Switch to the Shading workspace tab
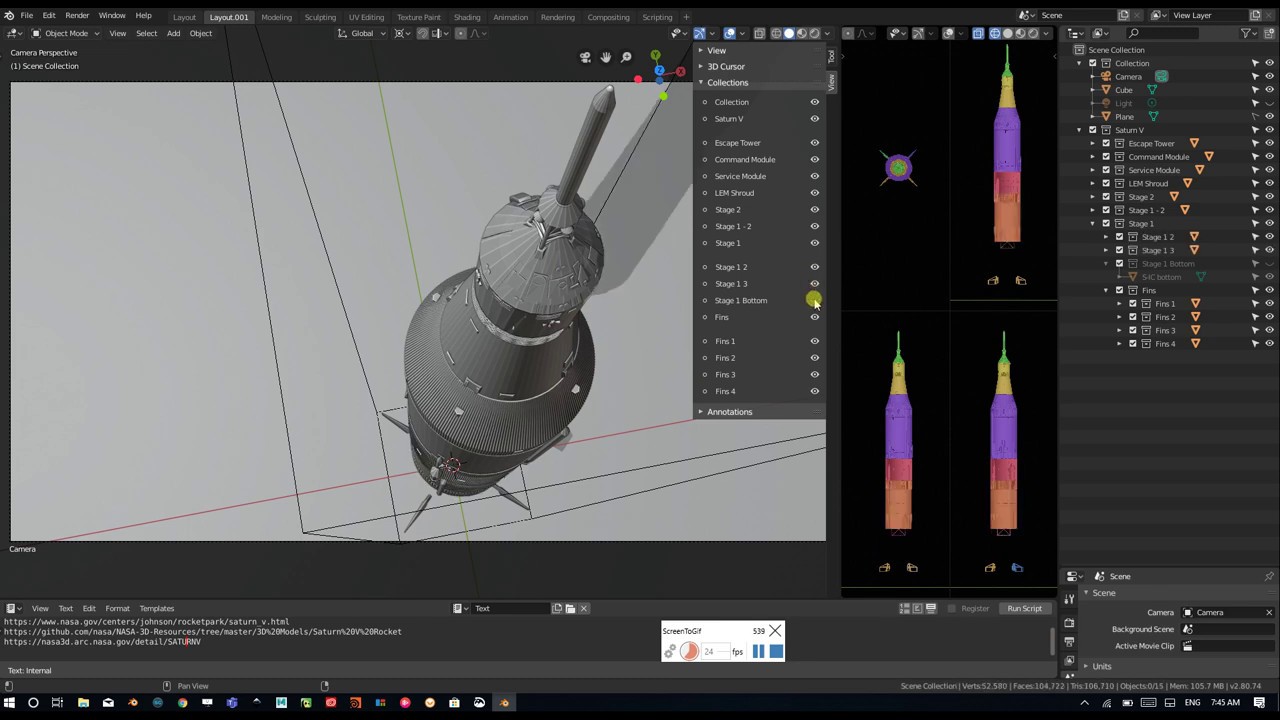Viewport: 1280px width, 720px height. [467, 17]
